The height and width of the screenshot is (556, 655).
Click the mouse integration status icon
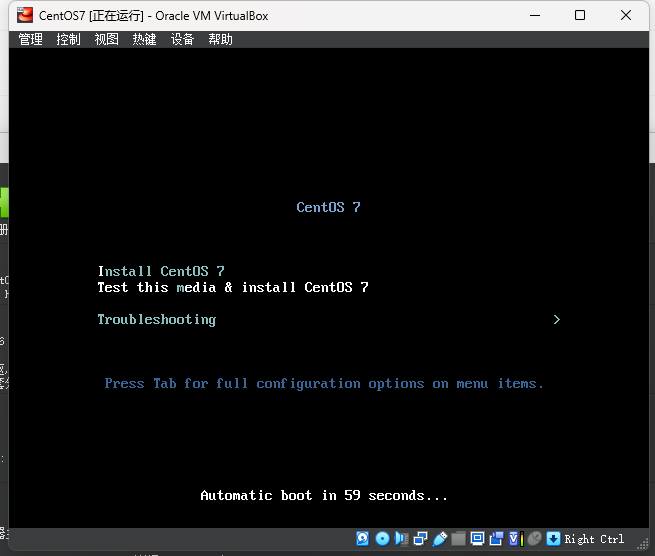pos(534,538)
